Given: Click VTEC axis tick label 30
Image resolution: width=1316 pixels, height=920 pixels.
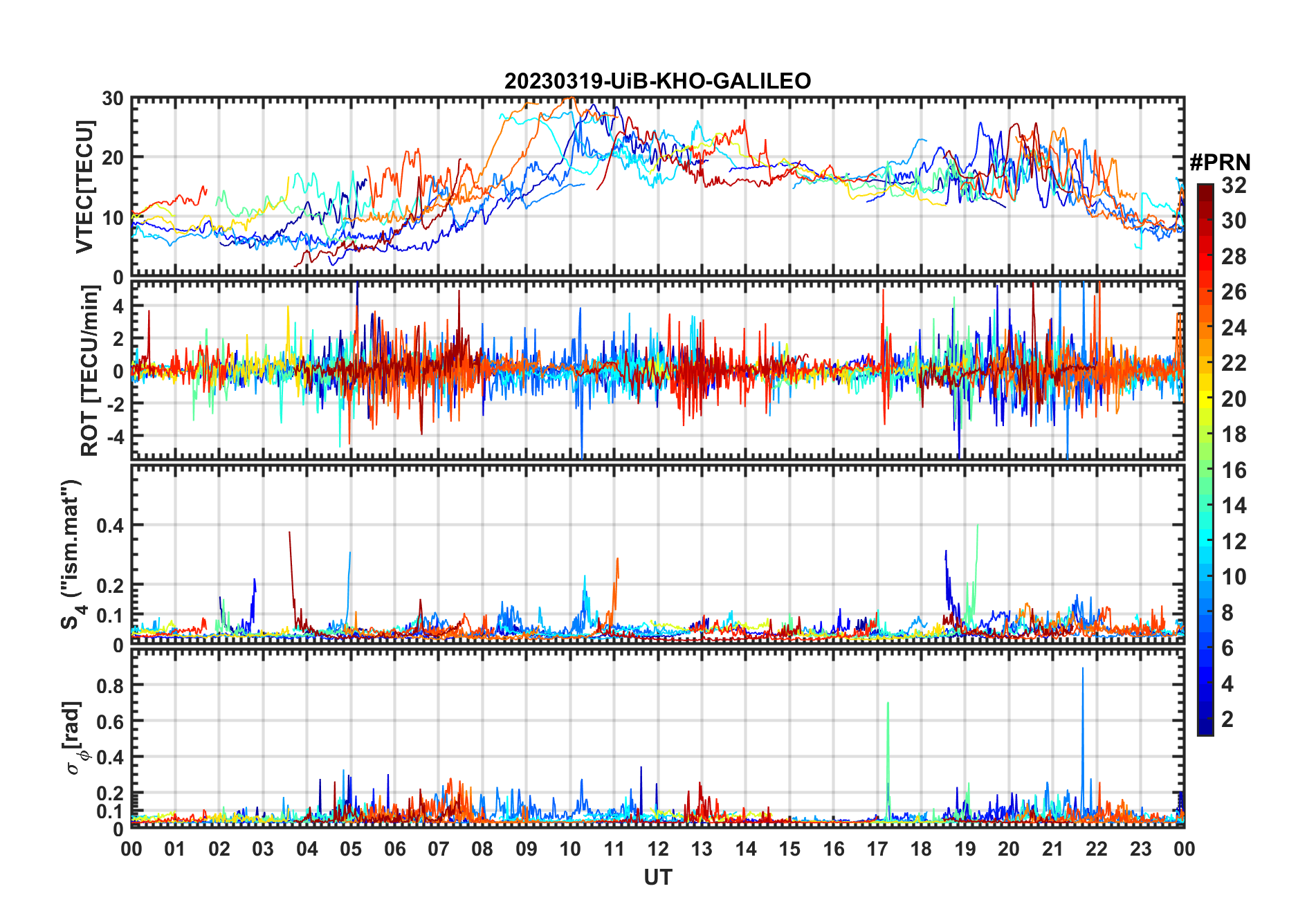Looking at the screenshot, I should 113,99.
